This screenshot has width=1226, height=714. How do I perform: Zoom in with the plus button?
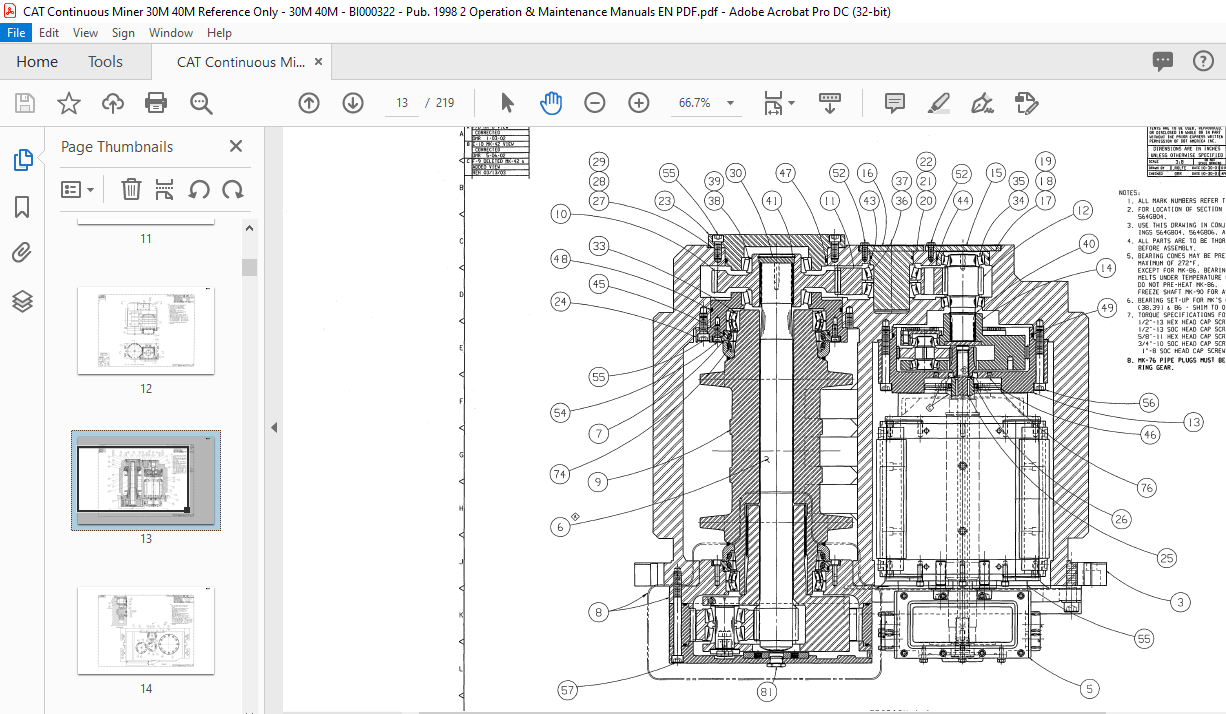pyautogui.click(x=639, y=103)
